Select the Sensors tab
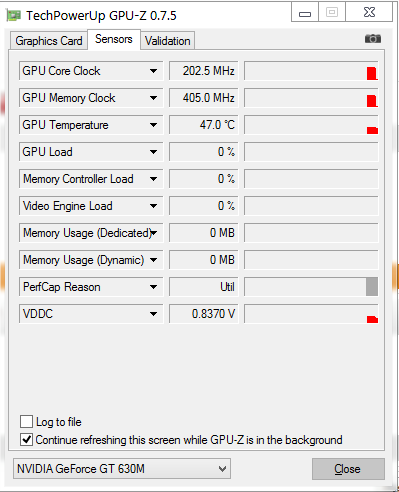This screenshot has width=399, height=492. [x=114, y=39]
